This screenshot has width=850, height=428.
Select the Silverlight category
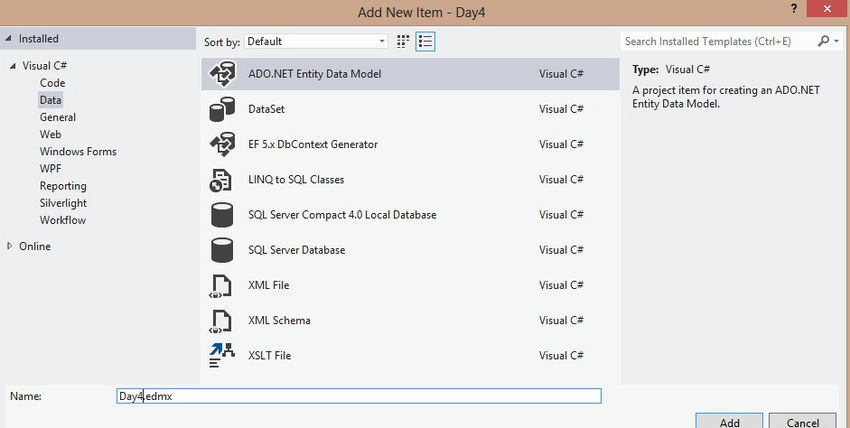pyautogui.click(x=63, y=203)
